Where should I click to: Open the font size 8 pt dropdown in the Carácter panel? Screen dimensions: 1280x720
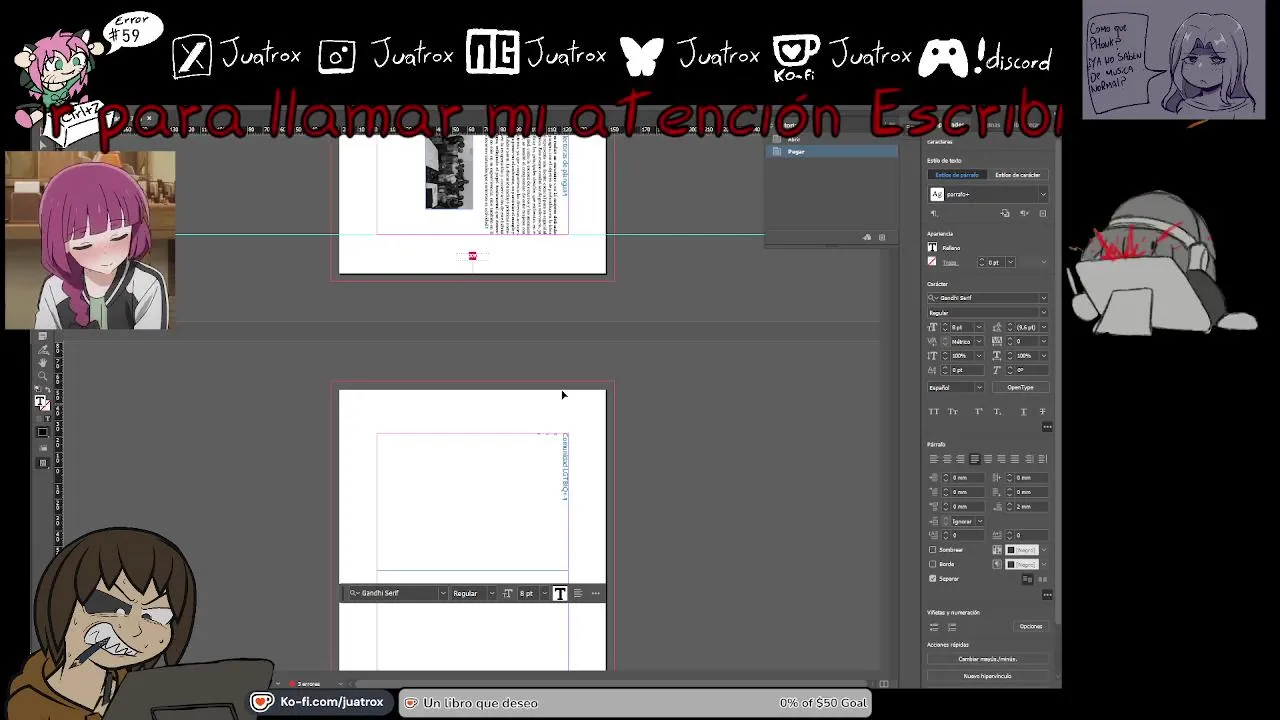[980, 327]
